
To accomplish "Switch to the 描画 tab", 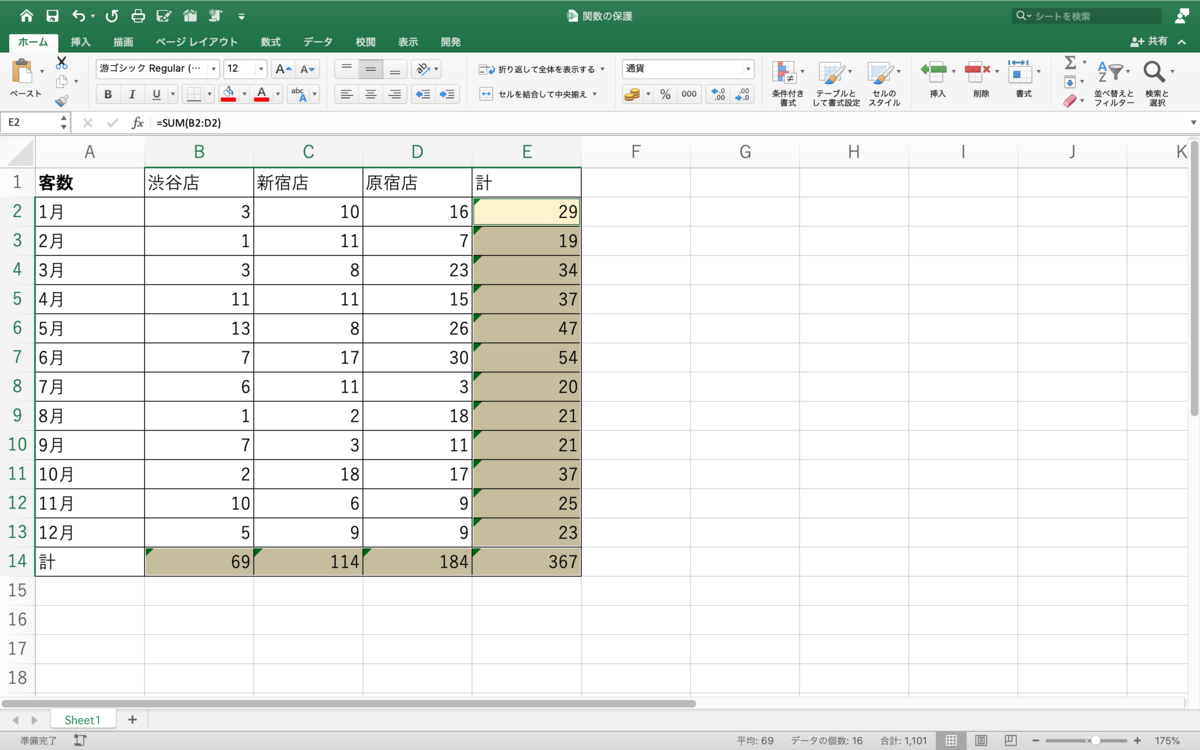I will pyautogui.click(x=123, y=42).
